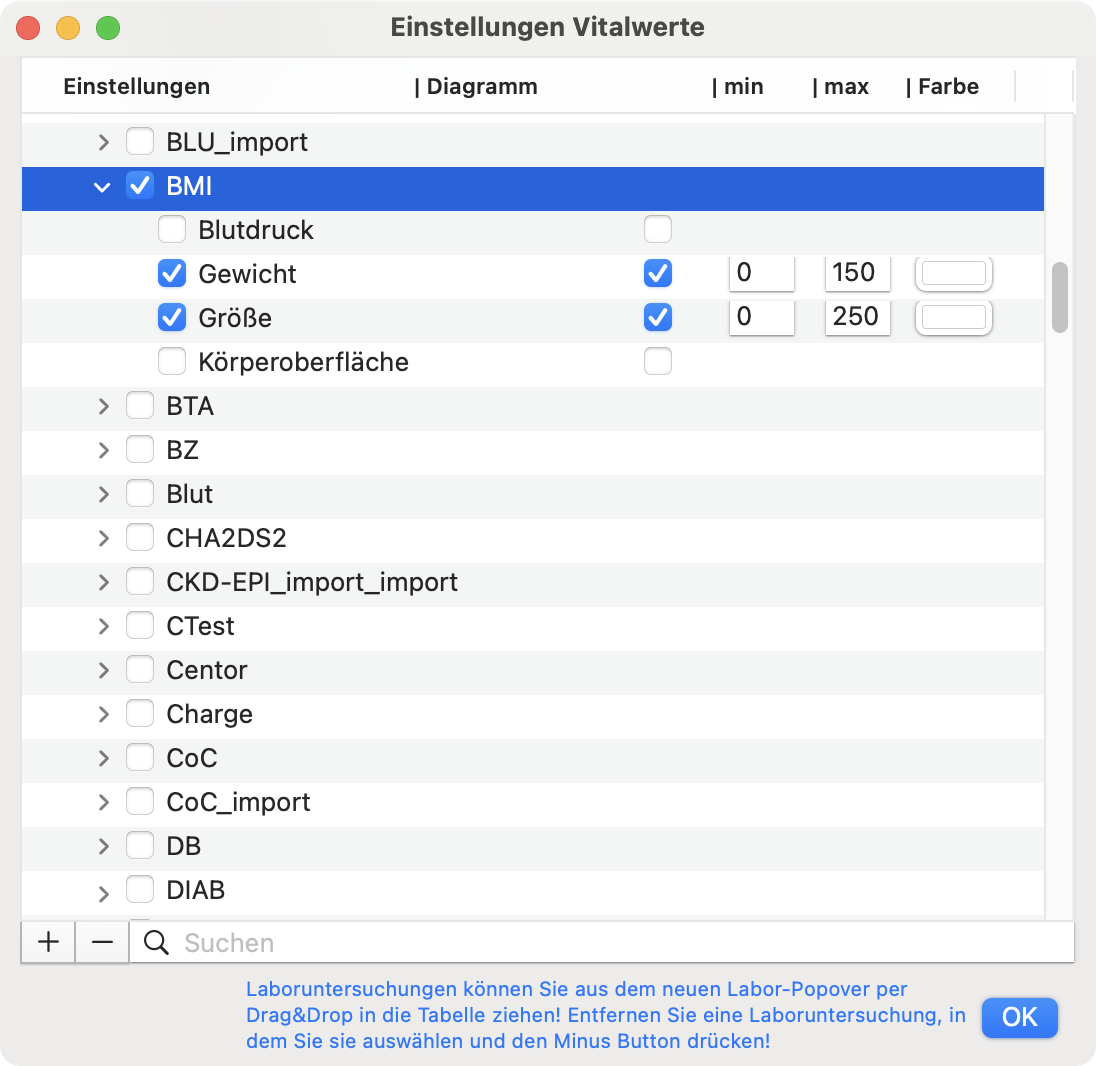
Task: Expand the Charge group
Action: click(x=103, y=714)
